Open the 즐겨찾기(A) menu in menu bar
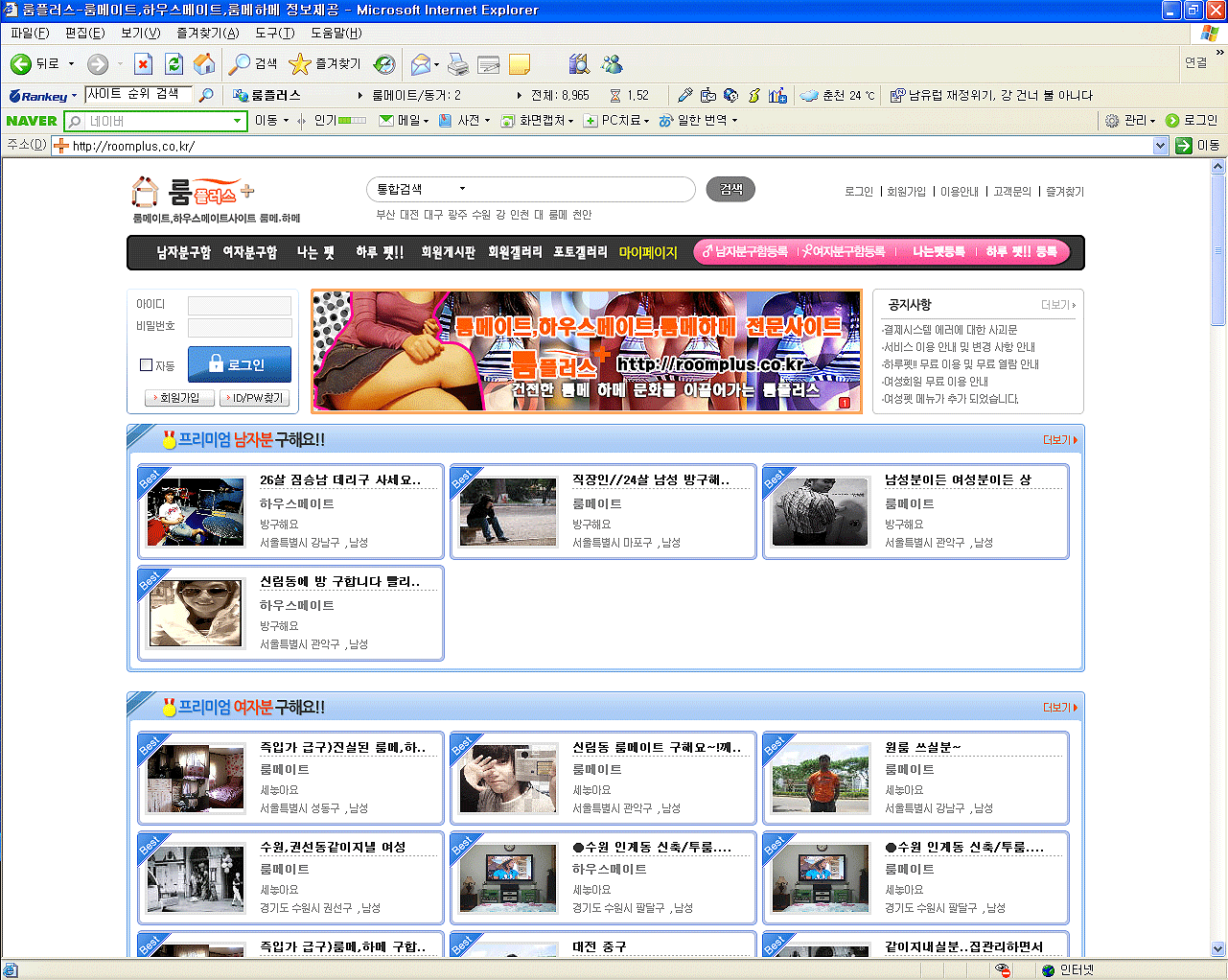The width and height of the screenshot is (1228, 980). click(208, 33)
